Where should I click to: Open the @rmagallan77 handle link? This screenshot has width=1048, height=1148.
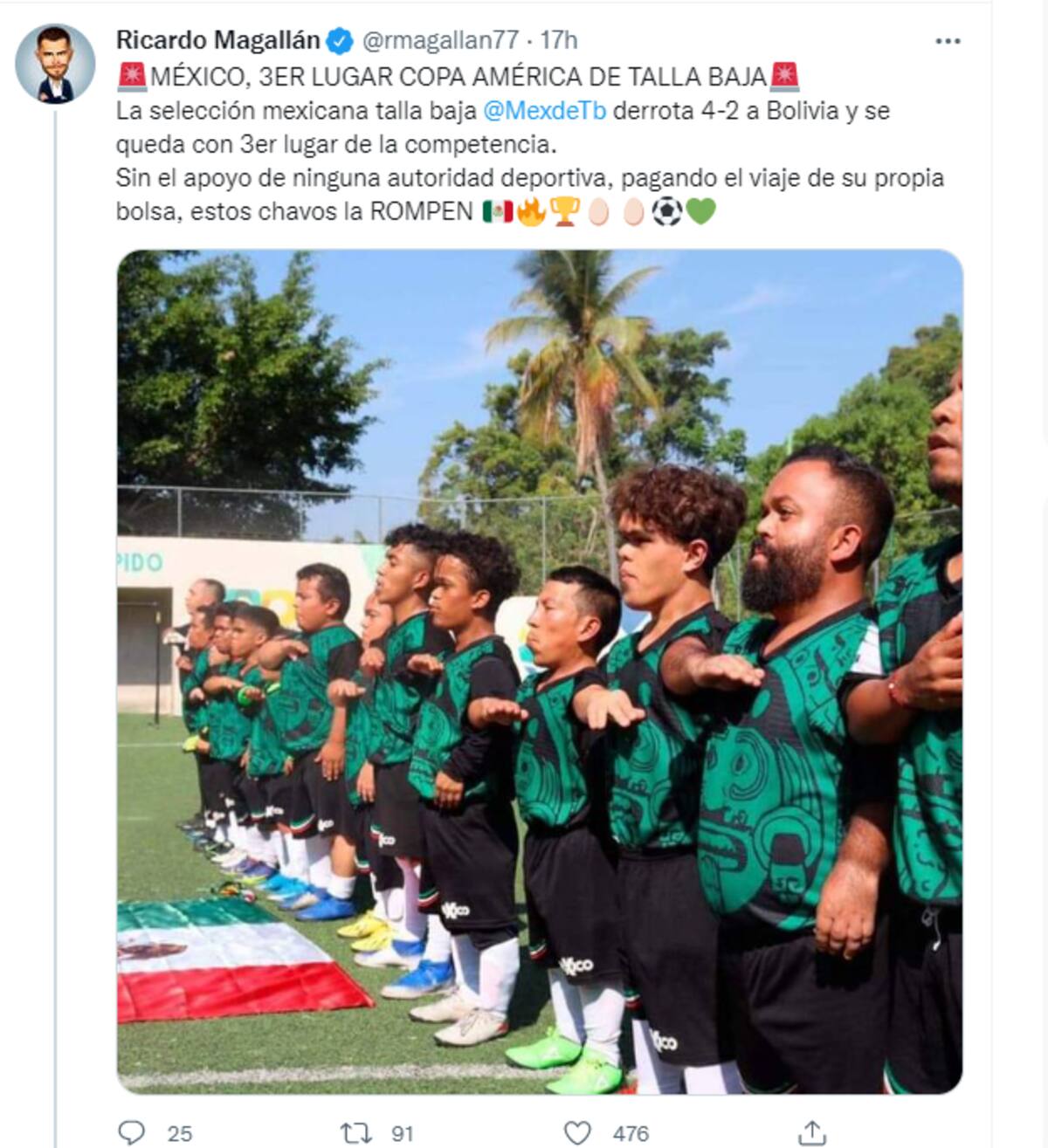[440, 40]
